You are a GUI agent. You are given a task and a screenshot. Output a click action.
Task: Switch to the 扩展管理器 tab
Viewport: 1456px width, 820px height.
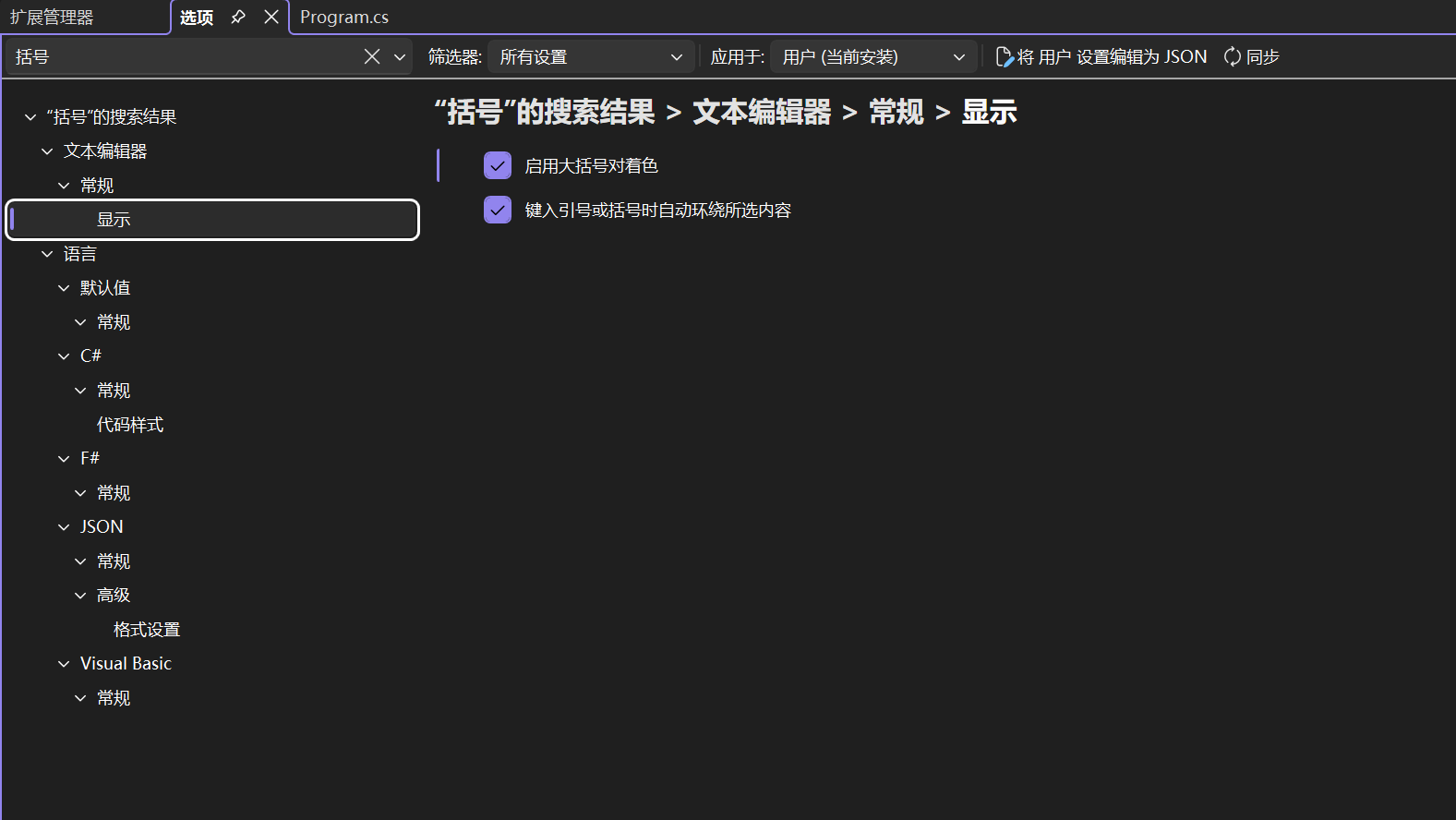click(52, 17)
